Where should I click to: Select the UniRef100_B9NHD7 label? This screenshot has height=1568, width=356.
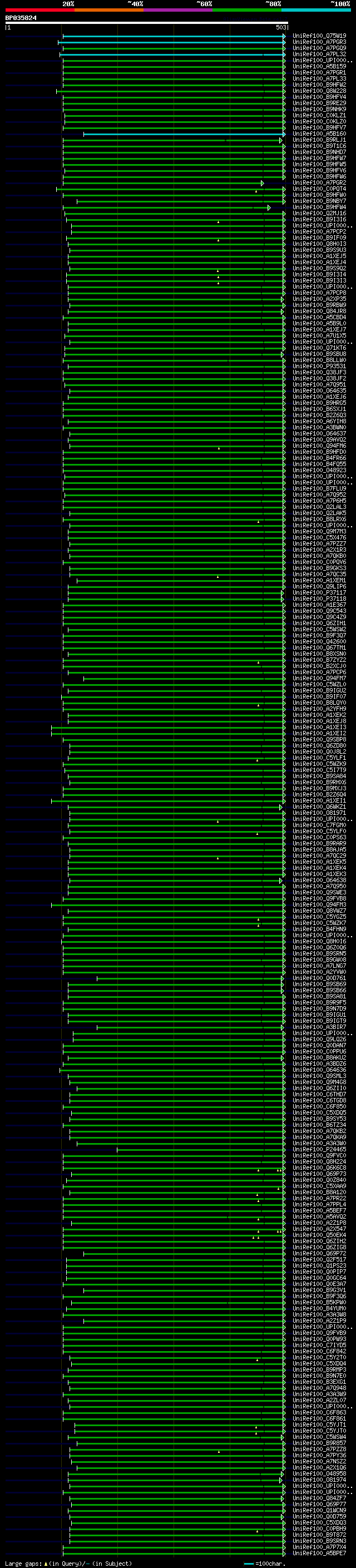coord(319,152)
